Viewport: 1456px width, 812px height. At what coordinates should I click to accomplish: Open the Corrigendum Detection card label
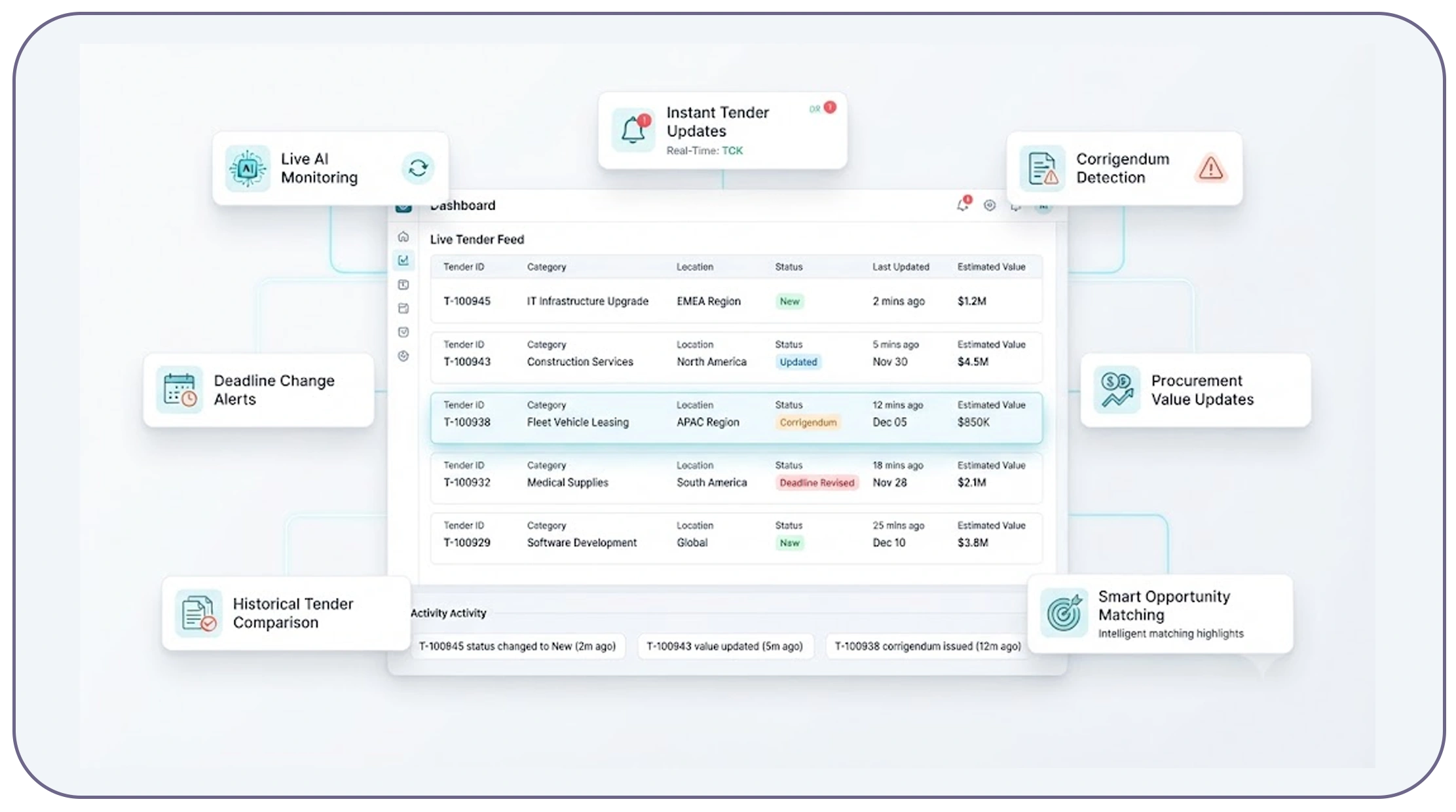[1123, 168]
